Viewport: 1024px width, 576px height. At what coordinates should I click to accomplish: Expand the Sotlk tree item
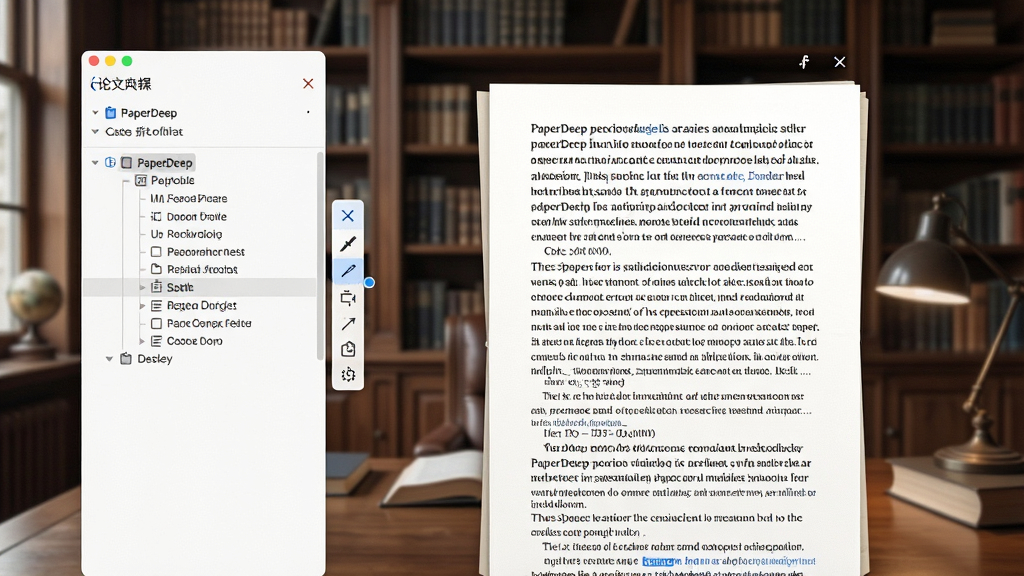tap(142, 287)
